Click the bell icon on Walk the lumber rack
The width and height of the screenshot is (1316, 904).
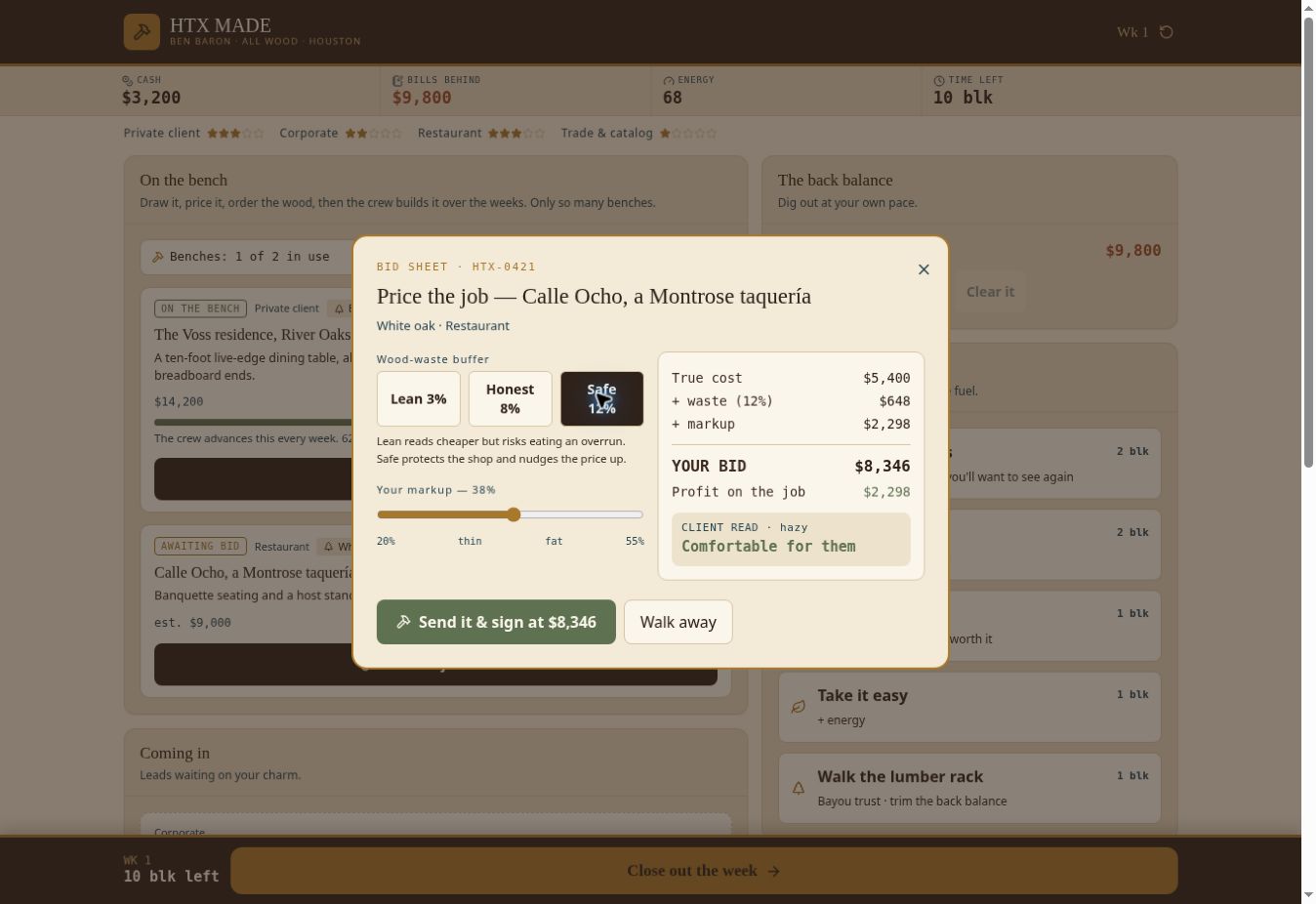(798, 788)
